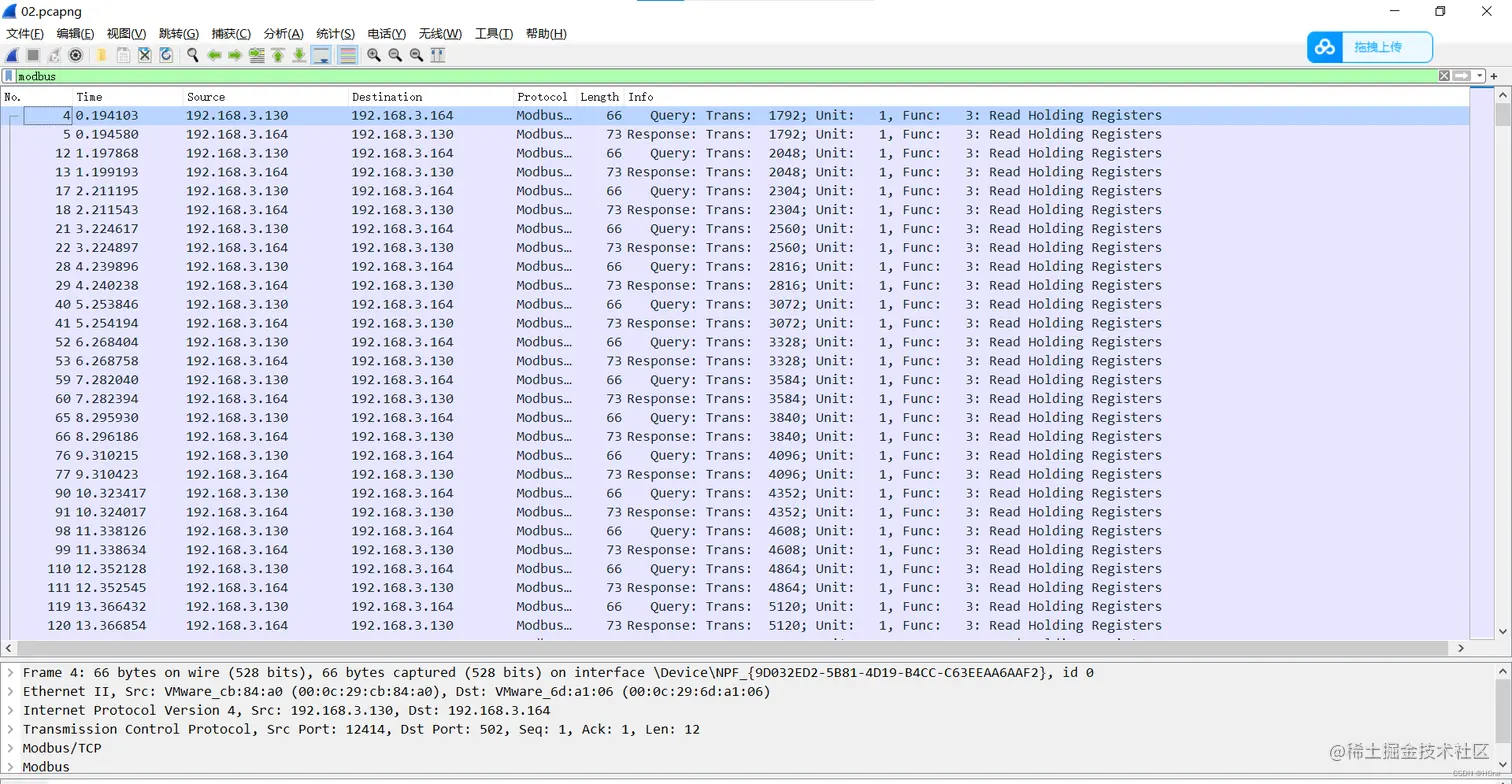Close this capture file toolbar icon
The image size is (1512, 784).
[144, 55]
